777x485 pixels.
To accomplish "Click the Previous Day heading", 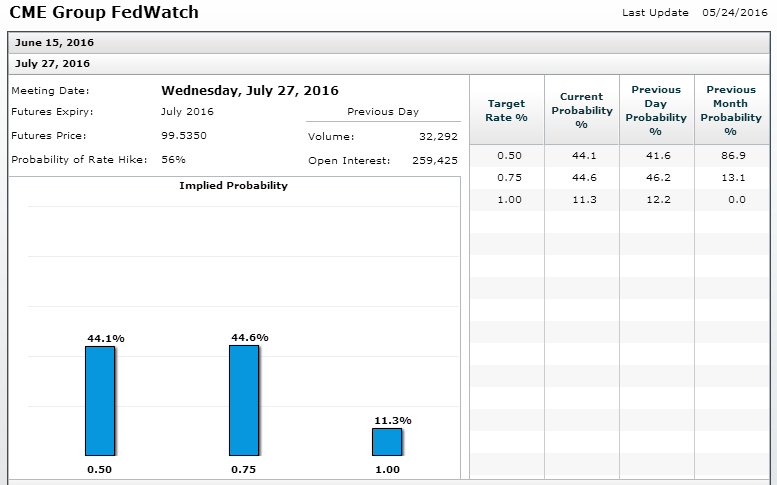I will click(x=383, y=112).
